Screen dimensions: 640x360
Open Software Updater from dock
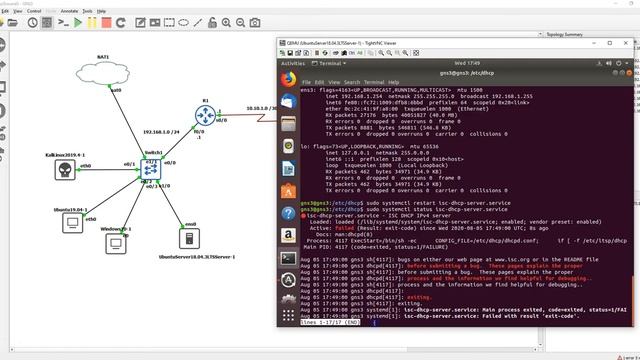[288, 280]
